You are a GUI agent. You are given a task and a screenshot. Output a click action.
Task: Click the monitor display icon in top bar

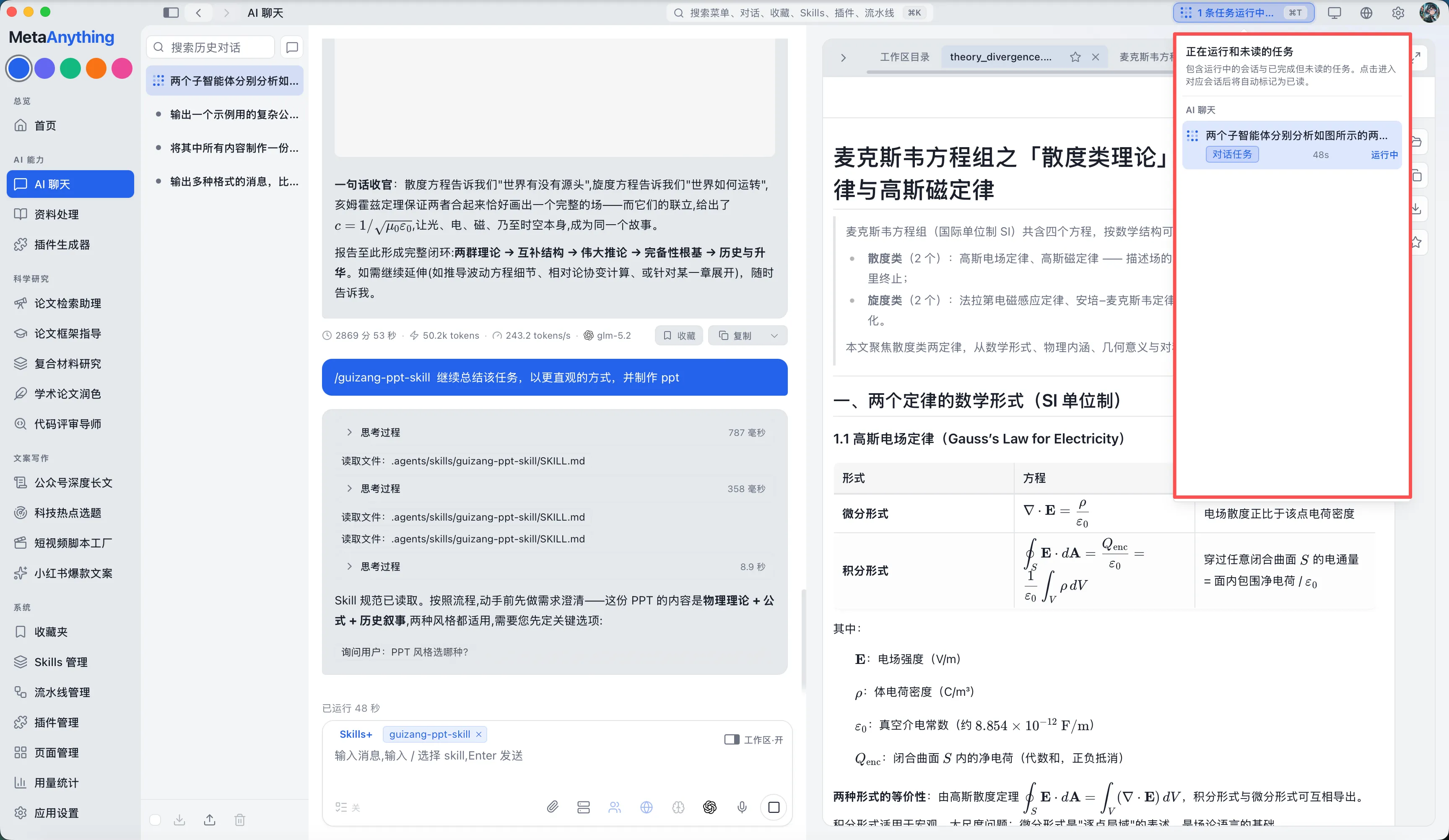point(1334,13)
